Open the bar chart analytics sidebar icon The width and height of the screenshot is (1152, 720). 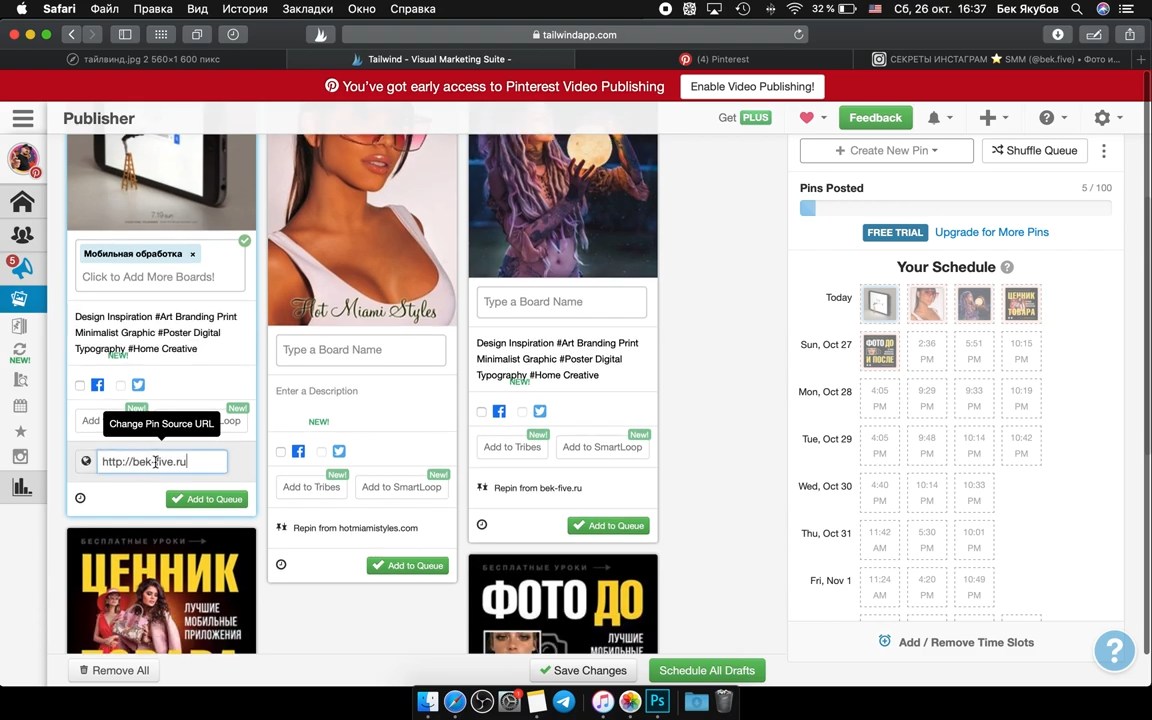21,488
